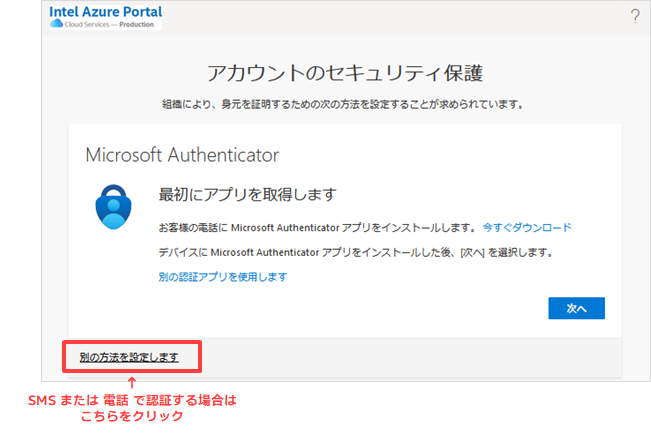Open the 今すぐダウンロード link
Screen dimensions: 651x434
pyautogui.click(x=527, y=228)
